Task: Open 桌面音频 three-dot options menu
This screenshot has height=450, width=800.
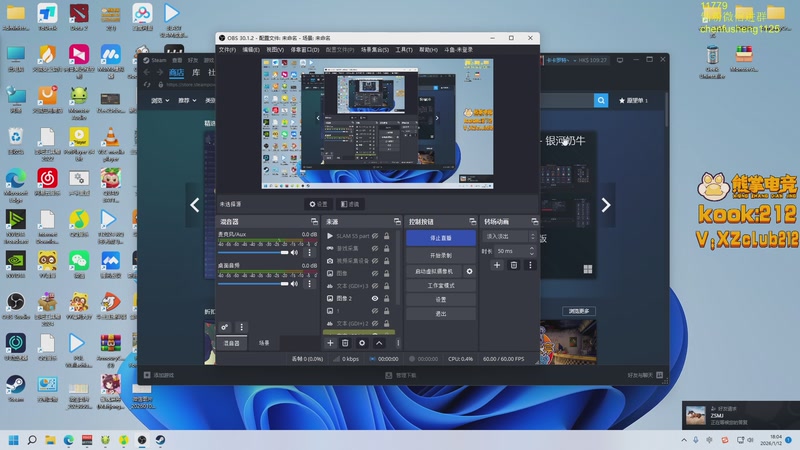Action: coord(309,284)
